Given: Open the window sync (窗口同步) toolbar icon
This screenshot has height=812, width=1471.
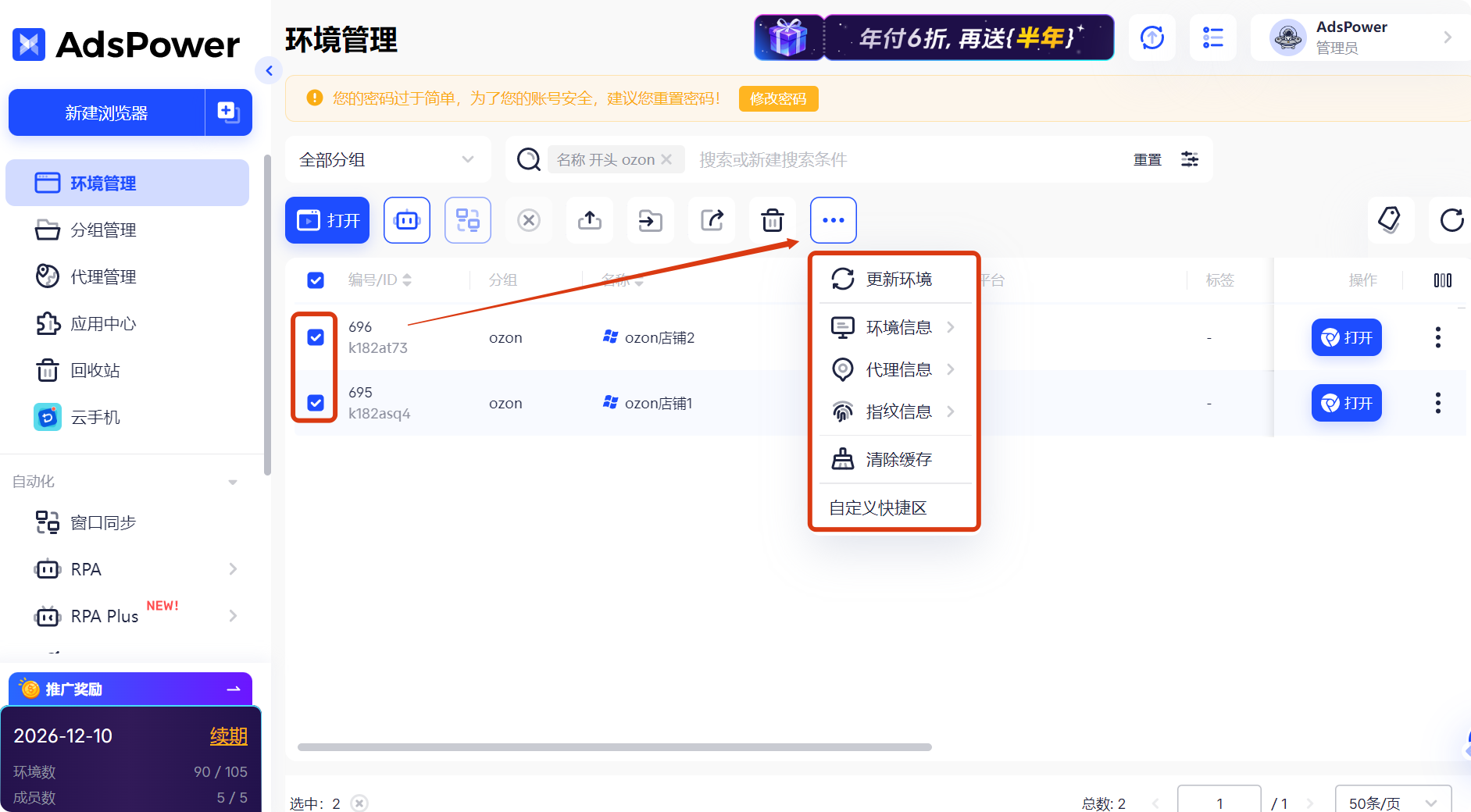Looking at the screenshot, I should coord(467,220).
